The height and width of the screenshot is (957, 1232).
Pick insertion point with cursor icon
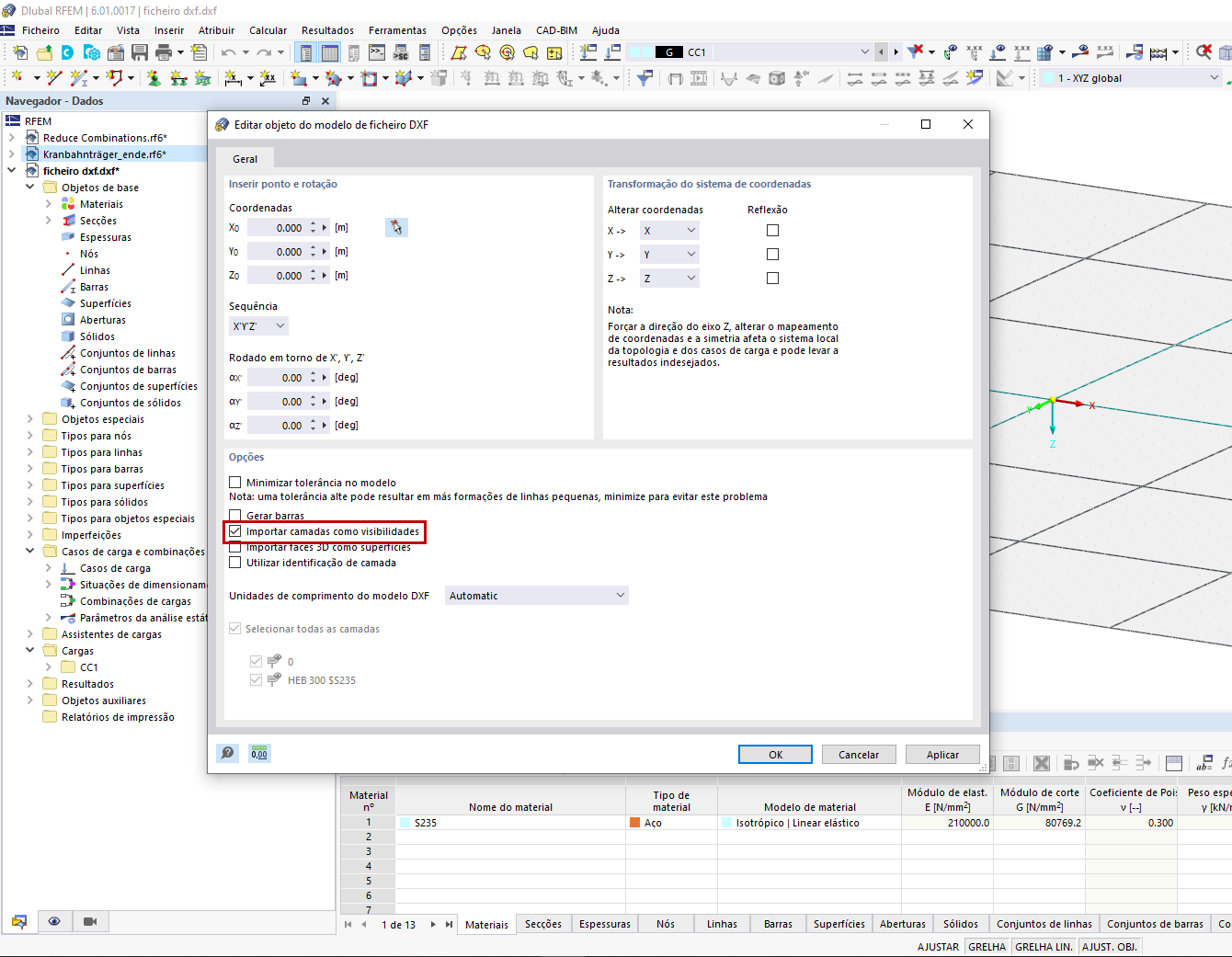[x=396, y=227]
